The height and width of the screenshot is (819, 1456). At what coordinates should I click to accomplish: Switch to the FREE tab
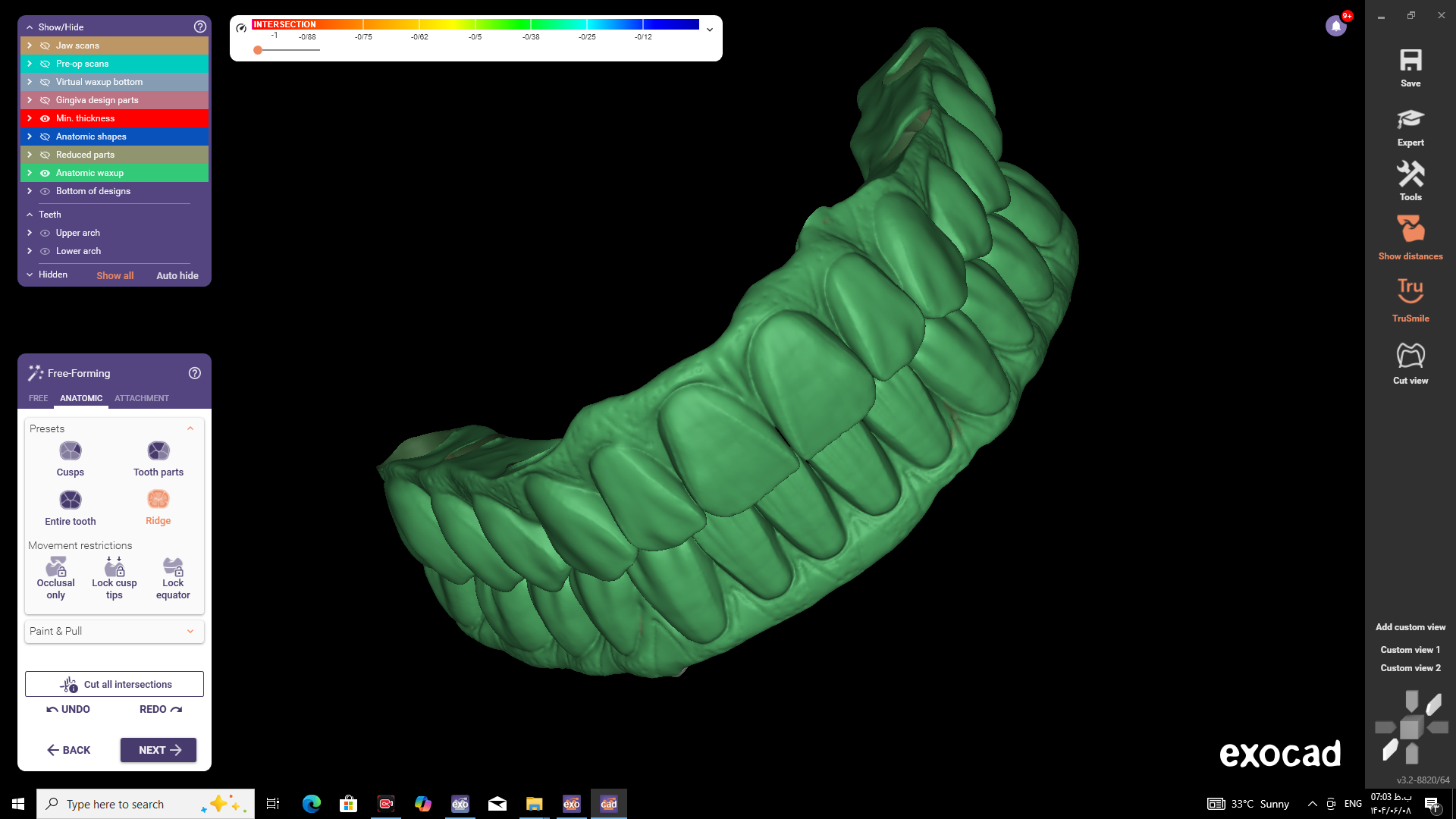pyautogui.click(x=38, y=398)
